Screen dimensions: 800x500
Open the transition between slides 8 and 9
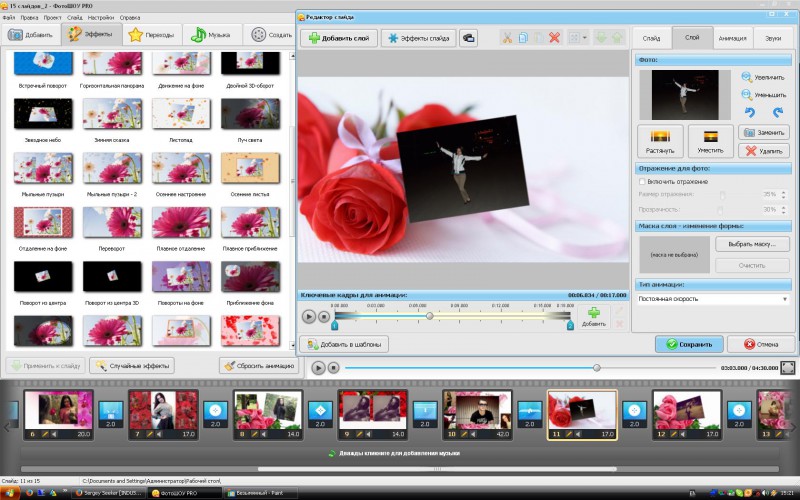click(x=320, y=414)
